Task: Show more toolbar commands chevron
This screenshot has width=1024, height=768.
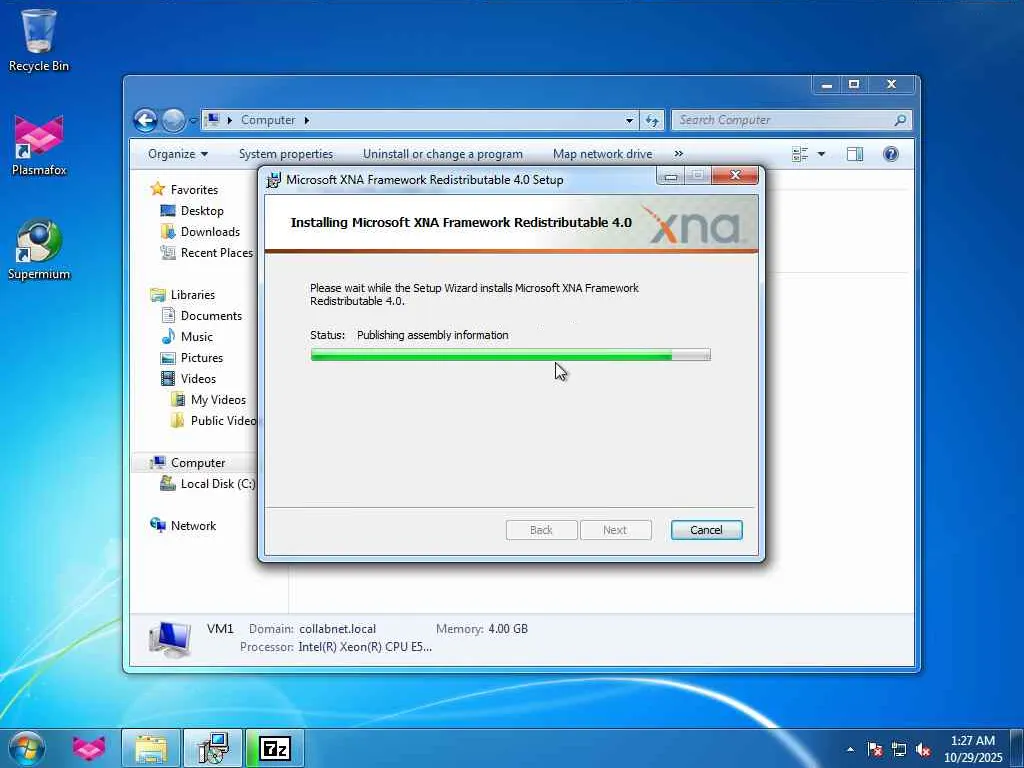Action: pyautogui.click(x=679, y=154)
